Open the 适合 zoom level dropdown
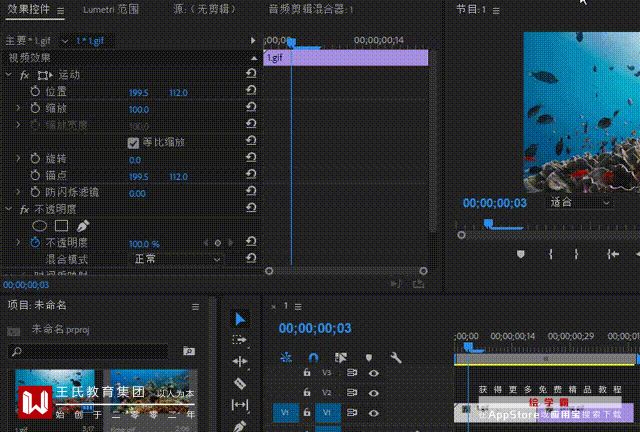This screenshot has width=640, height=432. (x=580, y=203)
